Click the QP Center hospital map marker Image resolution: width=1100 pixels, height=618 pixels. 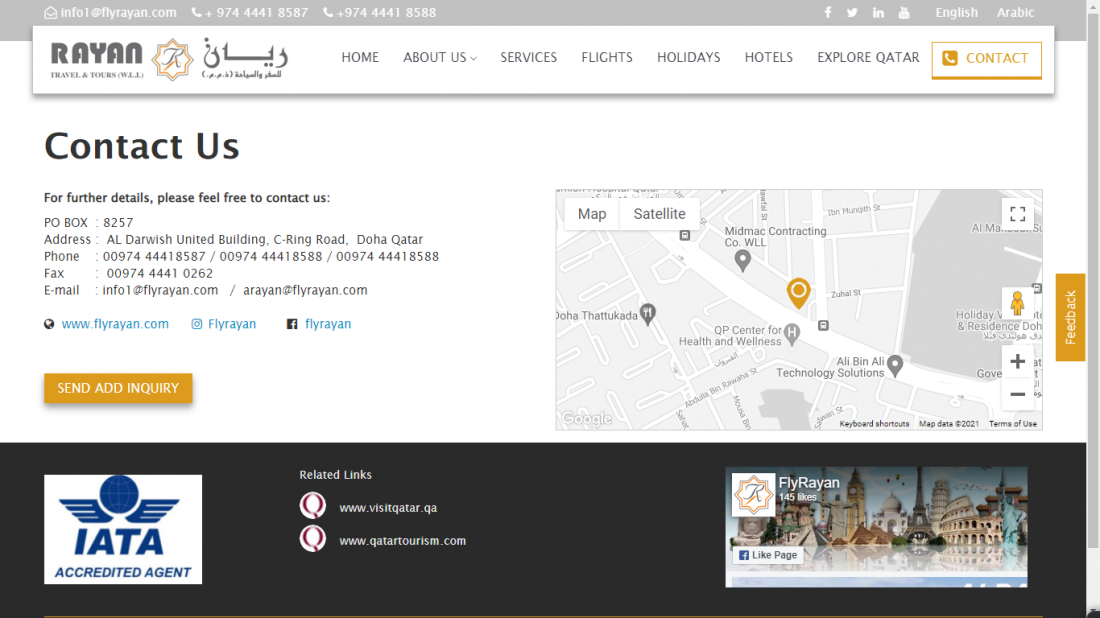(x=792, y=334)
